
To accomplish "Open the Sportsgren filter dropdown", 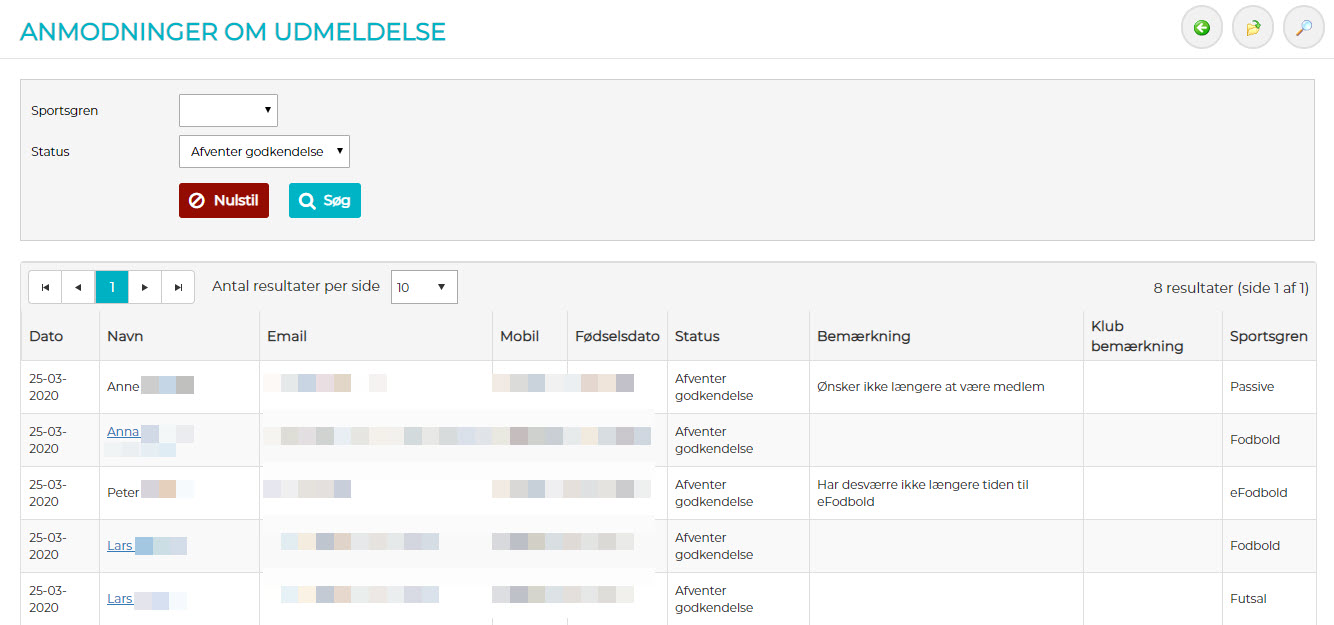I will [228, 111].
